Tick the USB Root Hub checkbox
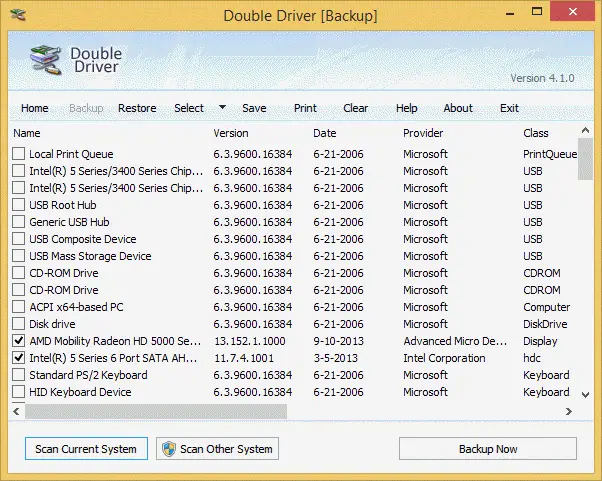Image resolution: width=602 pixels, height=481 pixels. pyautogui.click(x=18, y=205)
